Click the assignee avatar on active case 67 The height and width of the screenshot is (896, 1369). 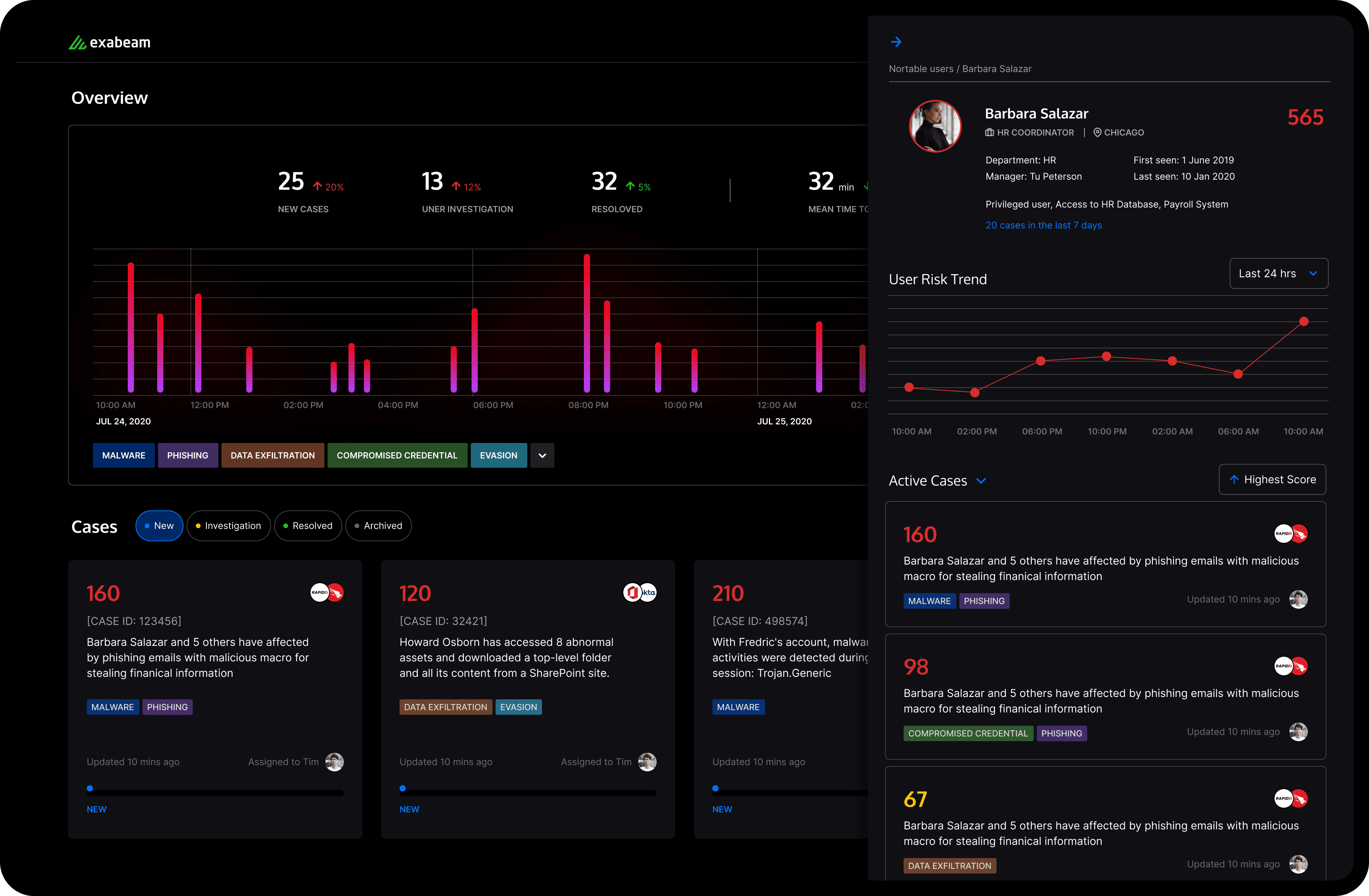1298,864
